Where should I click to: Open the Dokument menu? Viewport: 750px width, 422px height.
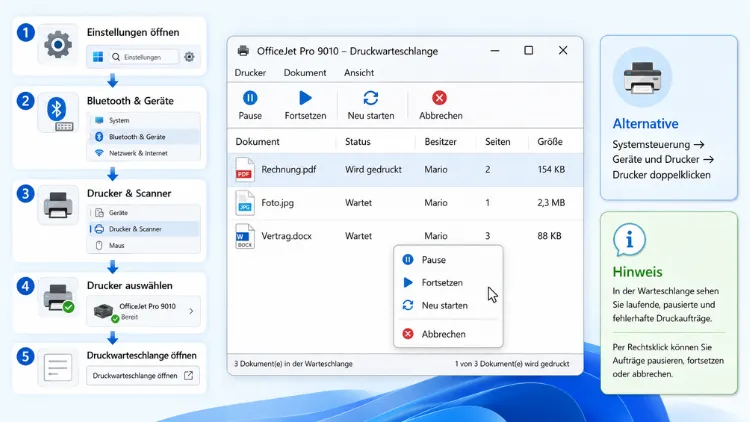click(x=305, y=73)
